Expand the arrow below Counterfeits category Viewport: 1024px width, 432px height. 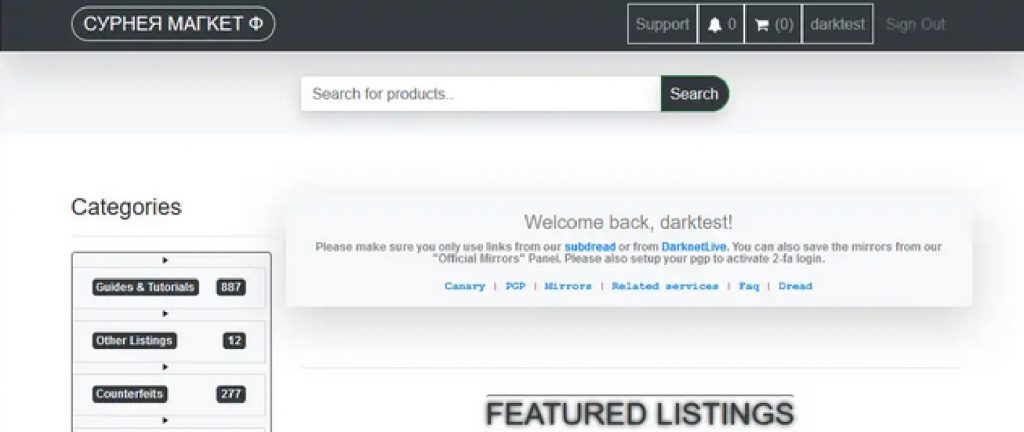[165, 420]
